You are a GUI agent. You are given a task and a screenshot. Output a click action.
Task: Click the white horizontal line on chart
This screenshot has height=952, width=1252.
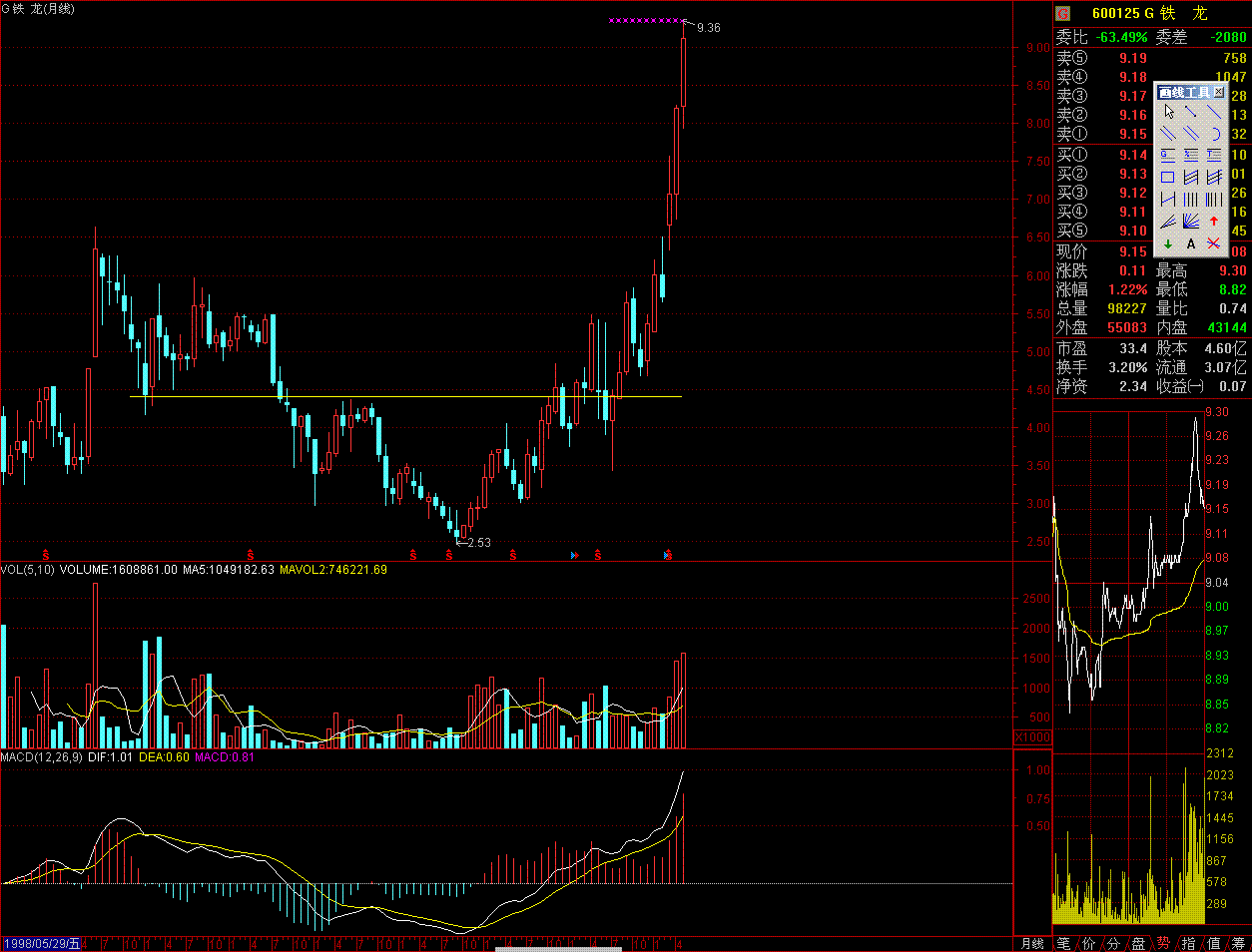point(405,396)
